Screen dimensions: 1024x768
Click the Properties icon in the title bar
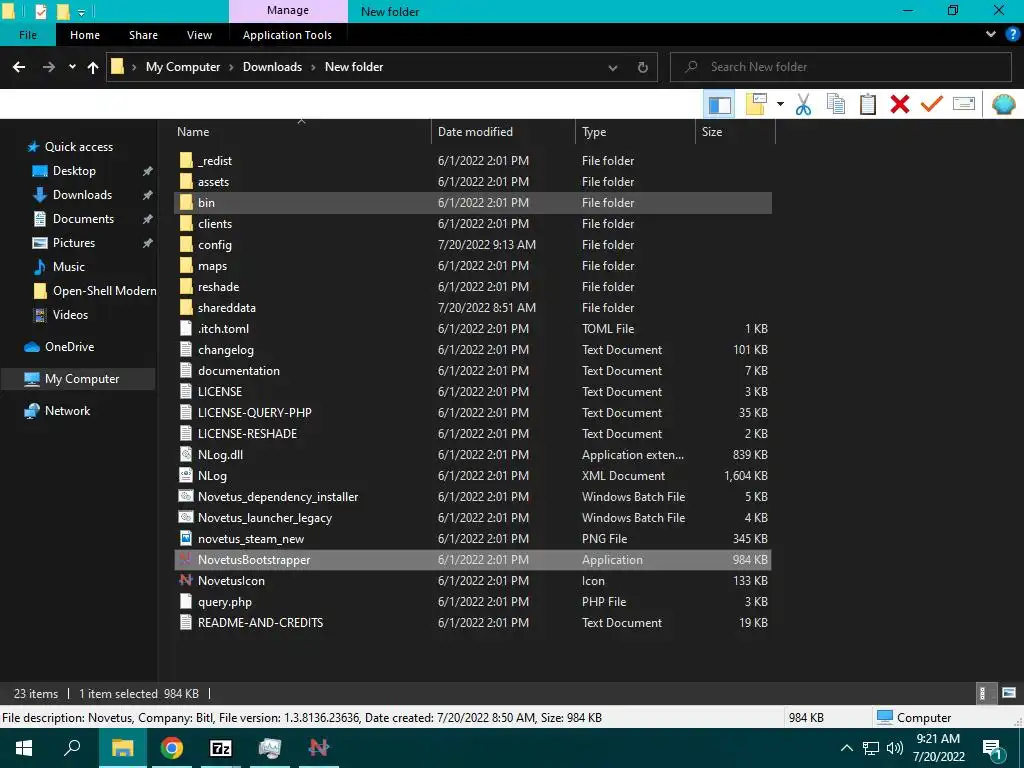40,11
